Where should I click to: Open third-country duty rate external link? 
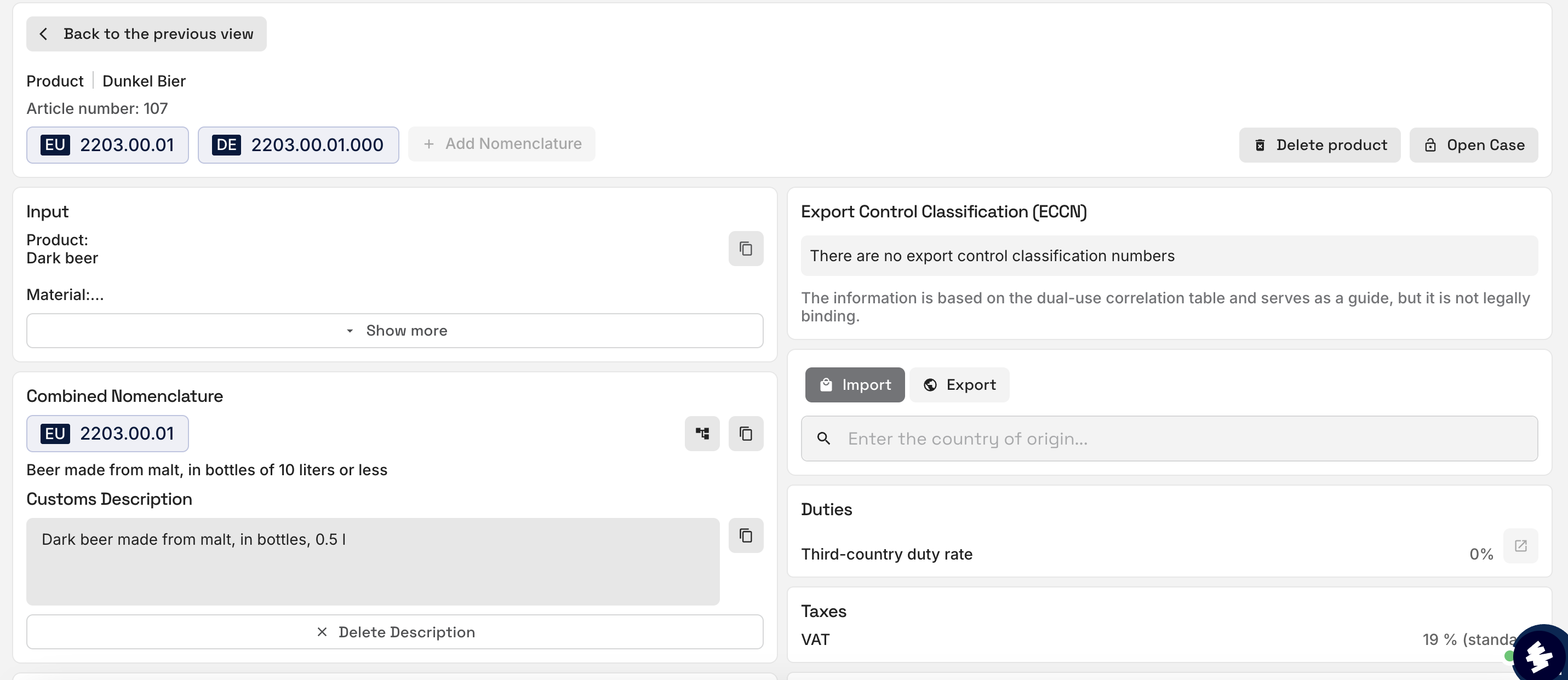[1520, 545]
